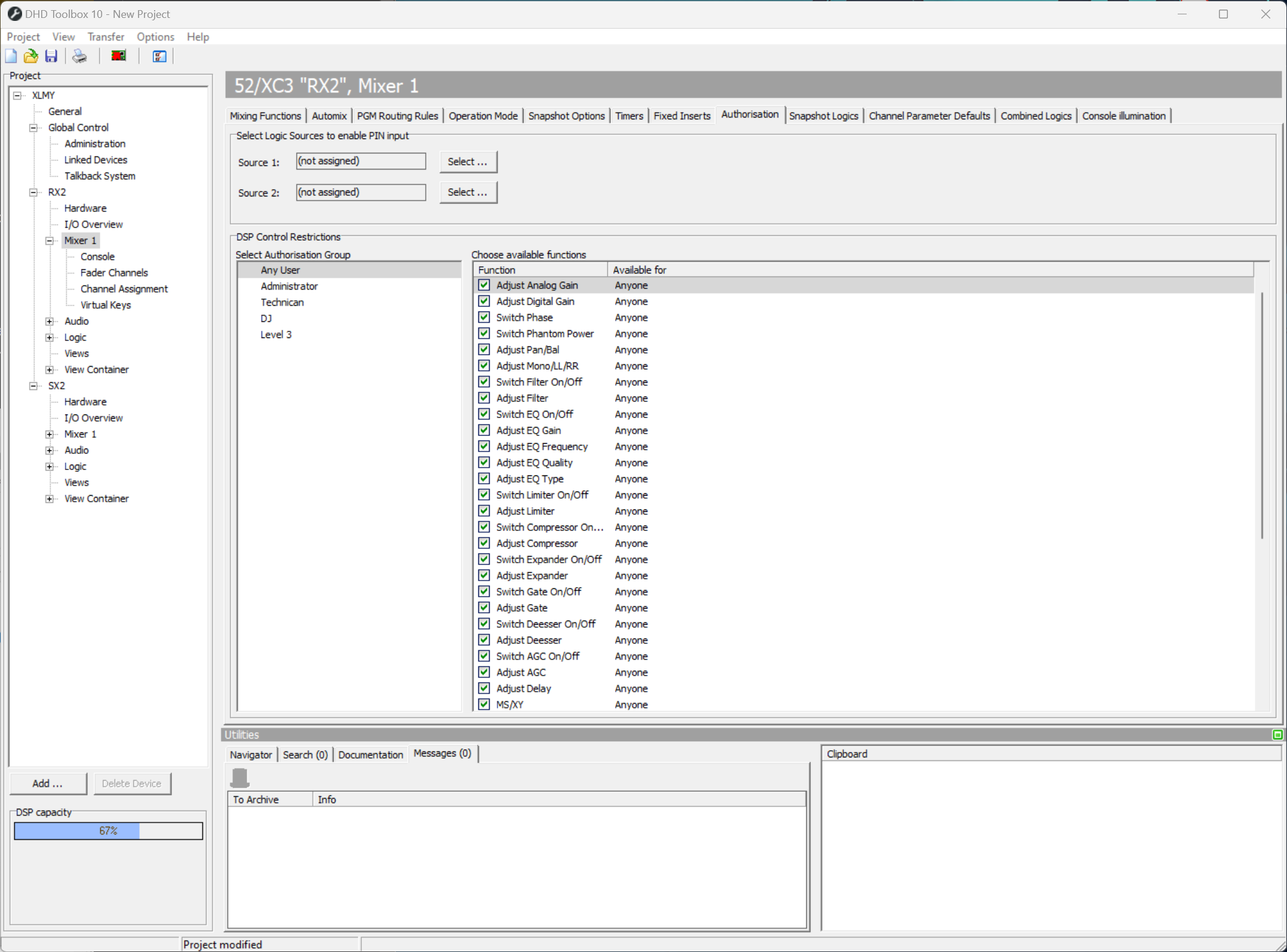Screen dimensions: 1287x952
Task: Expand the Audio node under RX2
Action: click(50, 321)
